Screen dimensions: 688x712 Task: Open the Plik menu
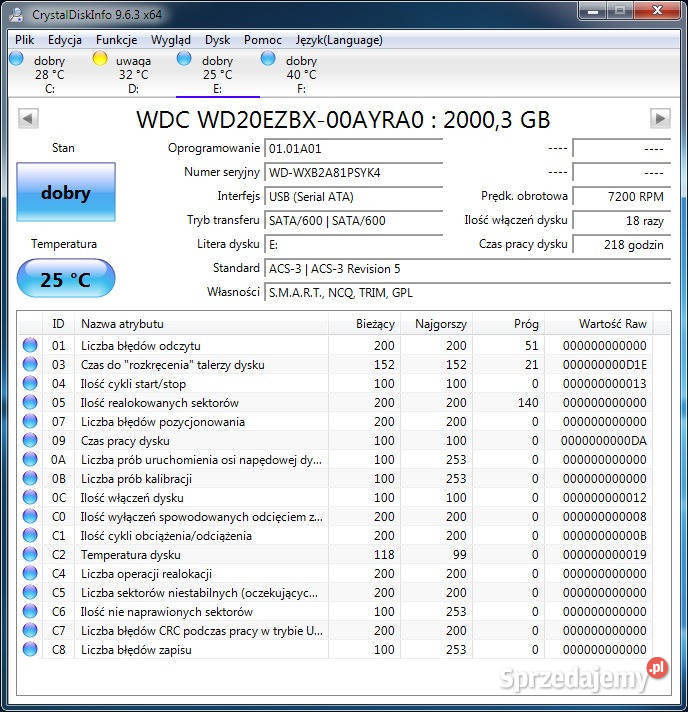tap(25, 40)
